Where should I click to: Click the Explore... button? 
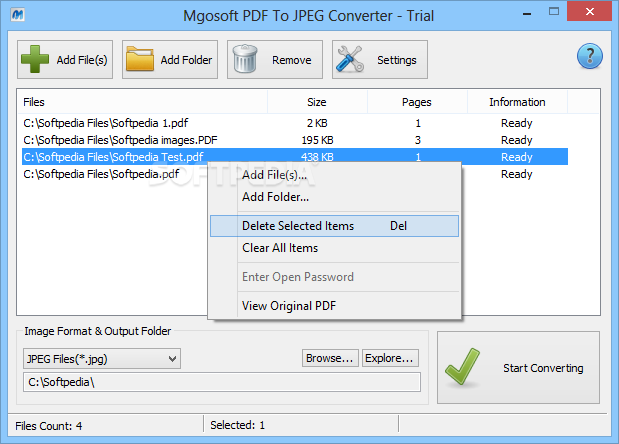pyautogui.click(x=390, y=358)
